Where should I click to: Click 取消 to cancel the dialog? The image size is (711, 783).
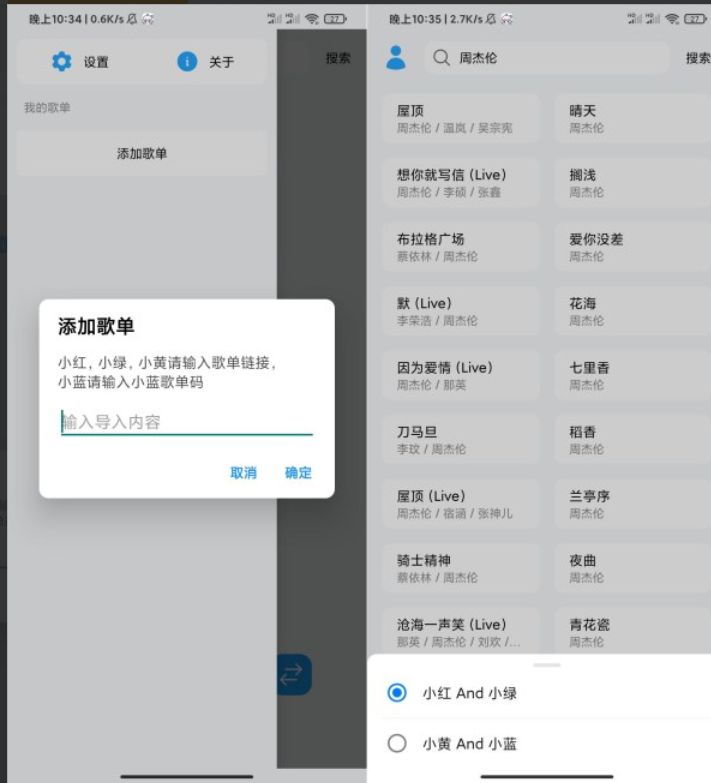243,473
